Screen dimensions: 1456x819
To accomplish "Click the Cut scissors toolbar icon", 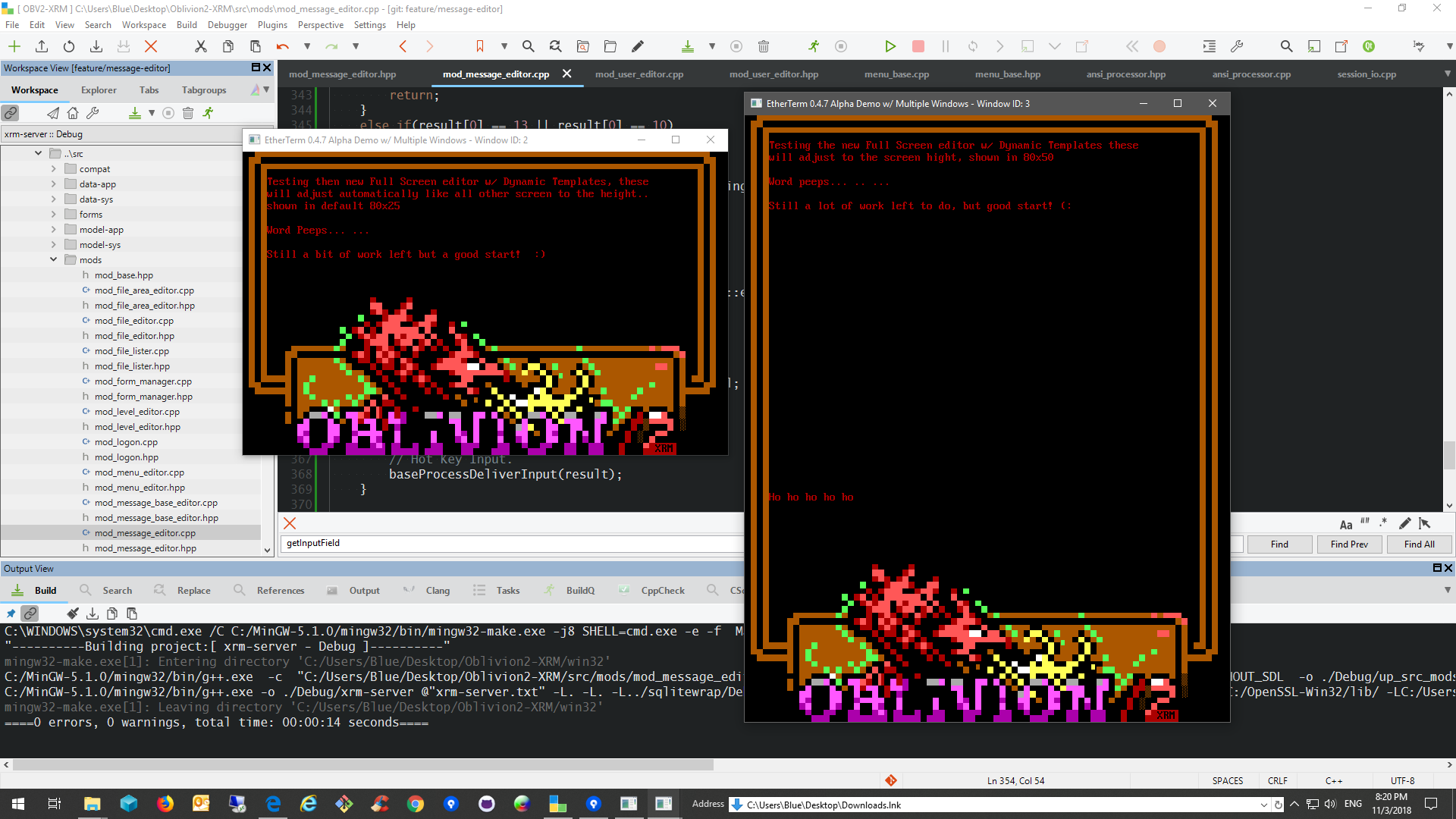I will pyautogui.click(x=200, y=46).
